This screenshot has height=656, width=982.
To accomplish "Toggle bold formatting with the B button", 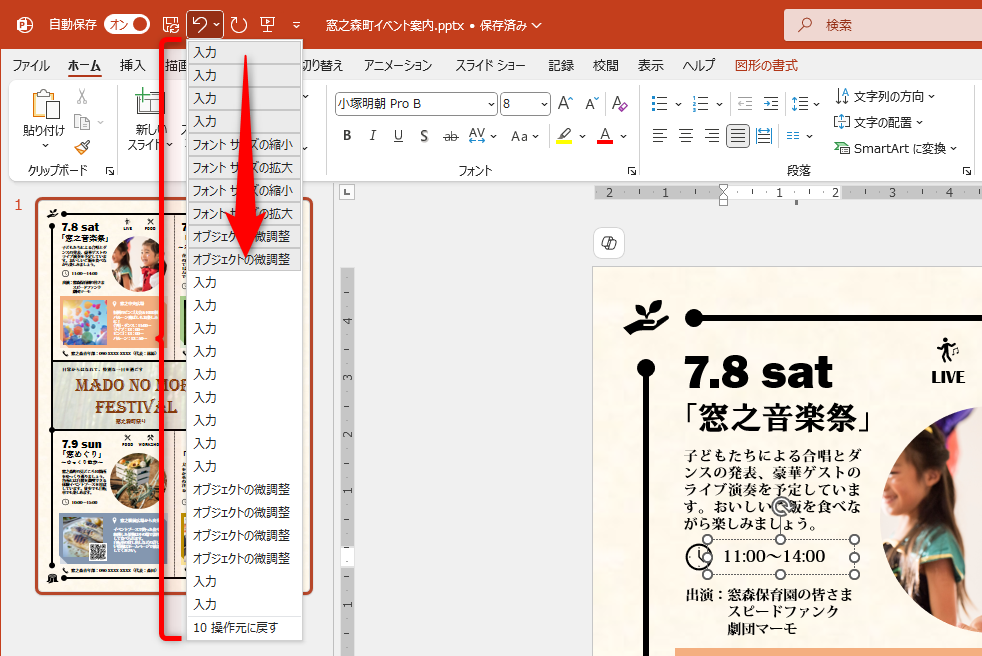I will coord(347,135).
